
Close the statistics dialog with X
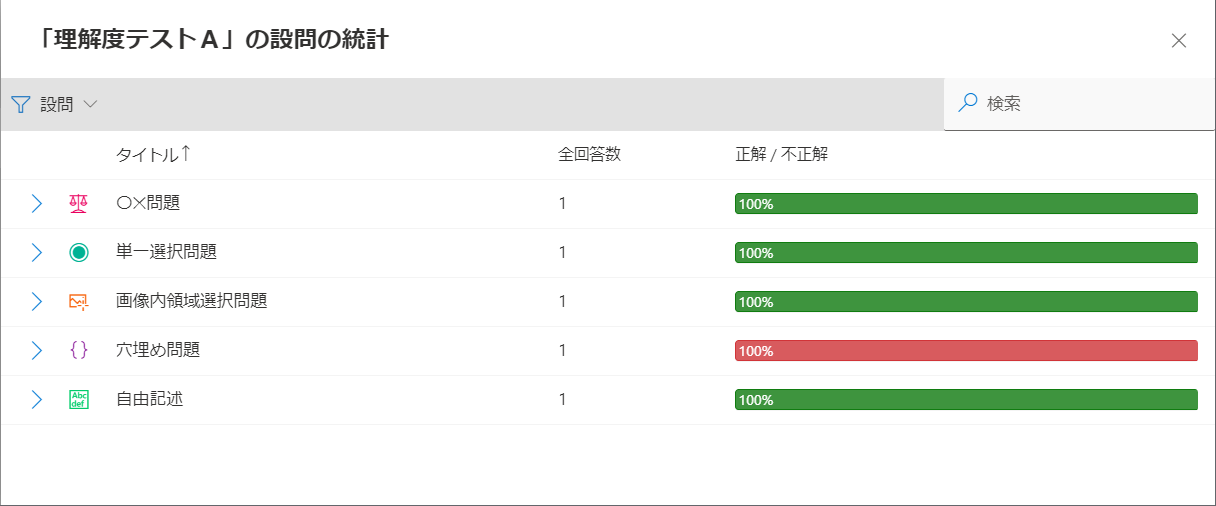[1179, 40]
